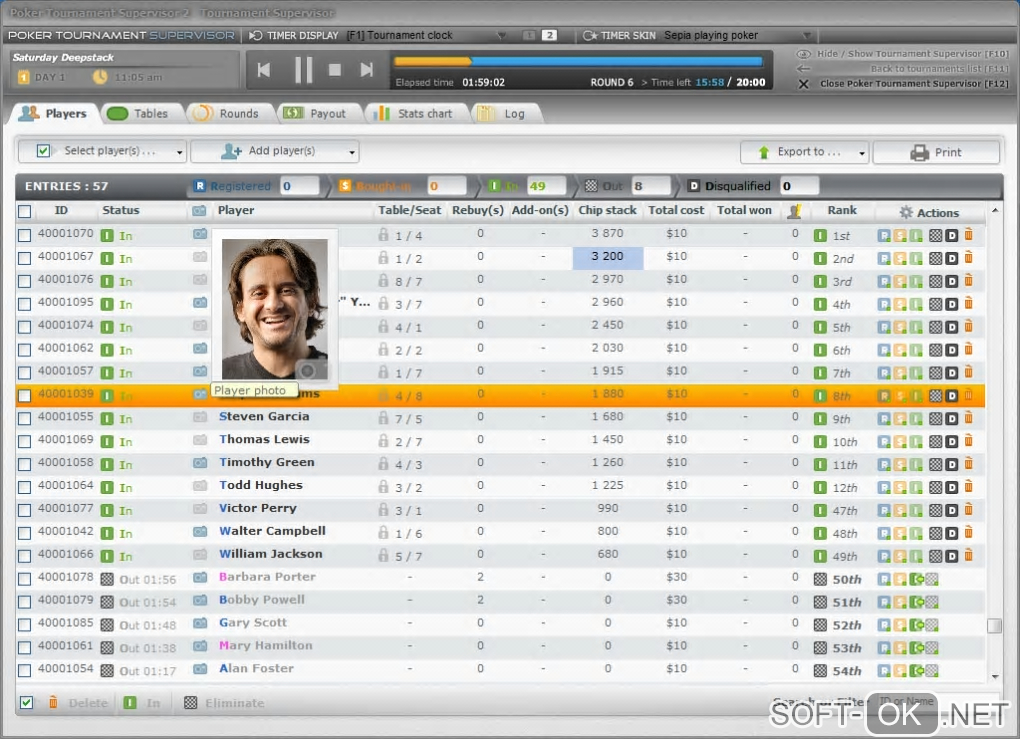Check the box for Alan Foster
The height and width of the screenshot is (739, 1020).
tap(24, 671)
